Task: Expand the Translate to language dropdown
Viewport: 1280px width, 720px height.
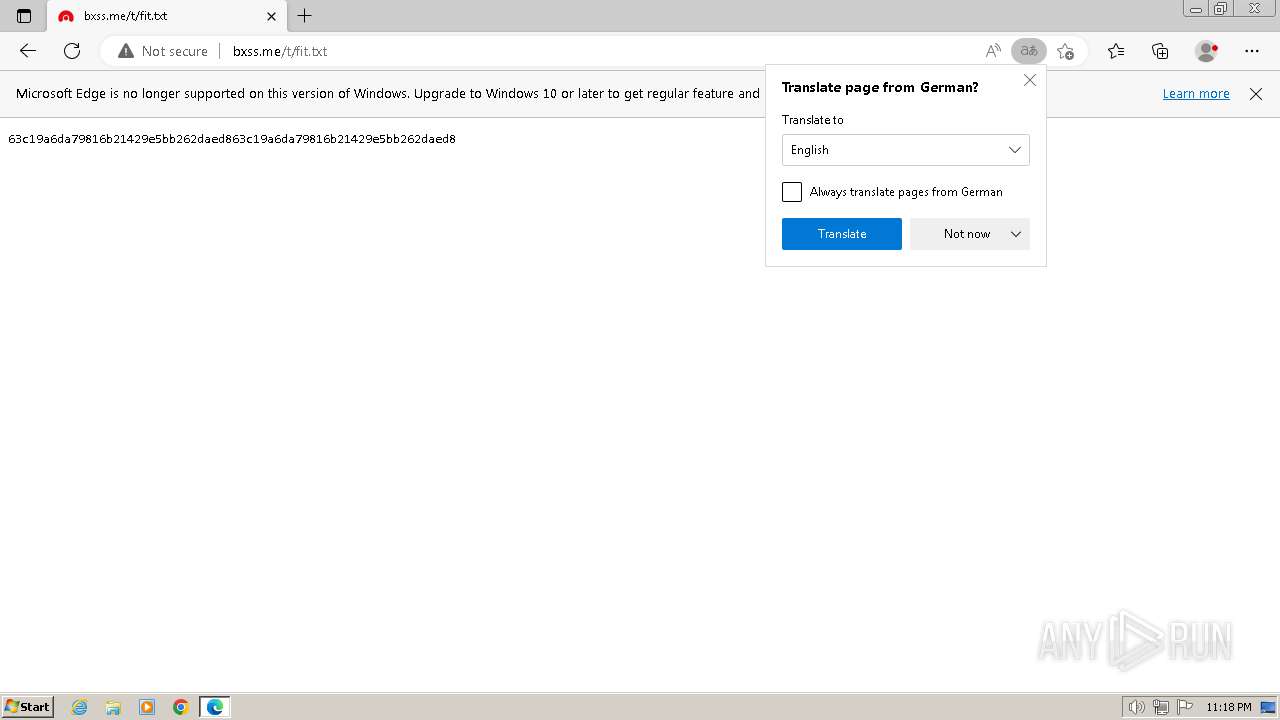Action: tap(906, 150)
